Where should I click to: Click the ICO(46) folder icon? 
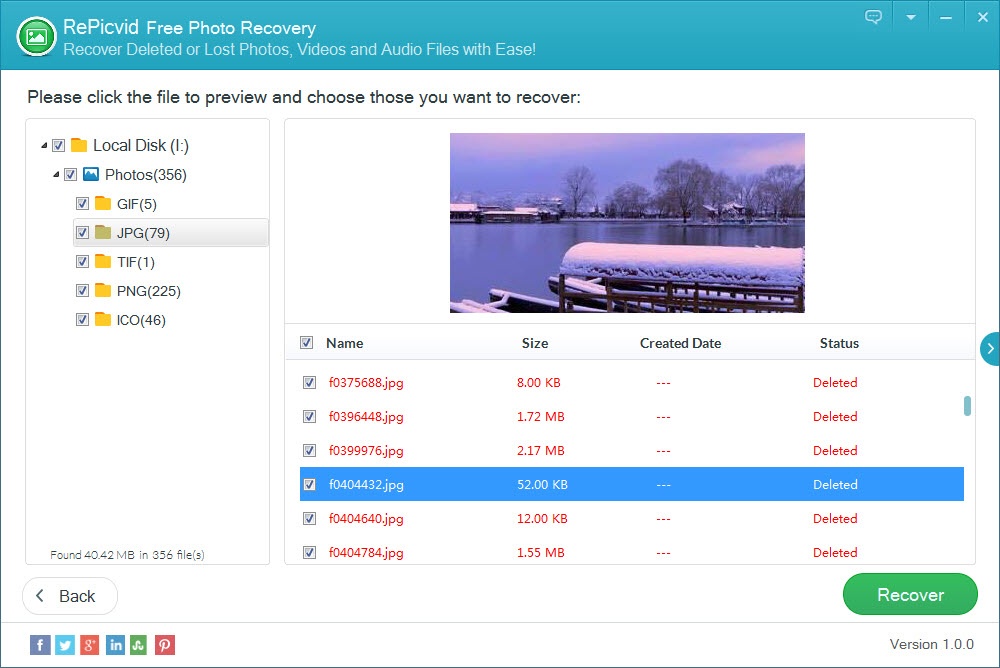click(103, 319)
